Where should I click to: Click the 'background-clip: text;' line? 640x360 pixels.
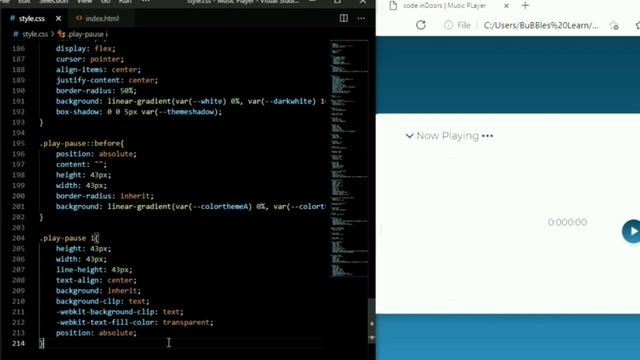point(102,301)
